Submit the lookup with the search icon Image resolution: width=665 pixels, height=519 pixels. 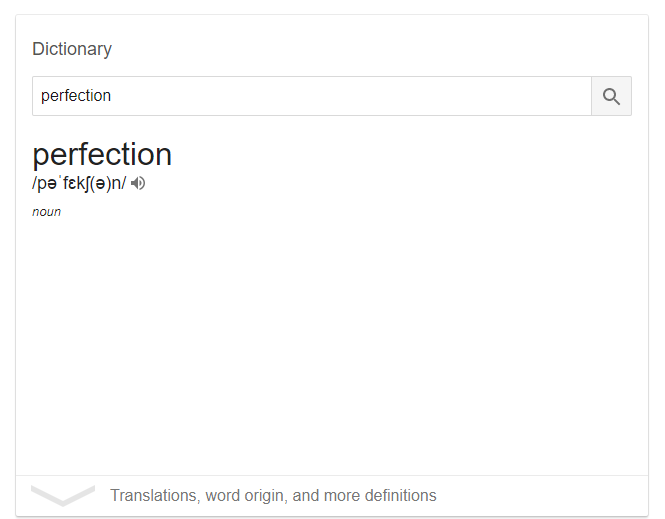click(611, 96)
